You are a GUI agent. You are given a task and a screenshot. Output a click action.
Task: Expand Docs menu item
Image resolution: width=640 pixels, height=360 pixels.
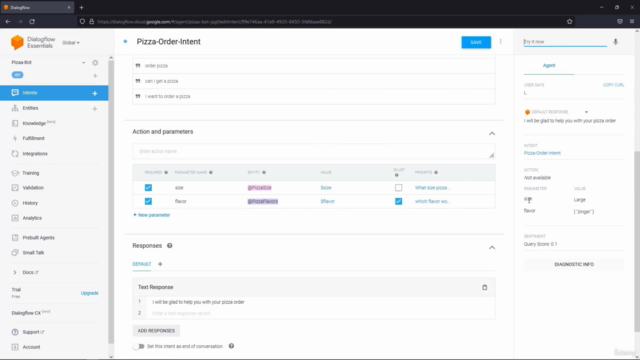pos(15,272)
